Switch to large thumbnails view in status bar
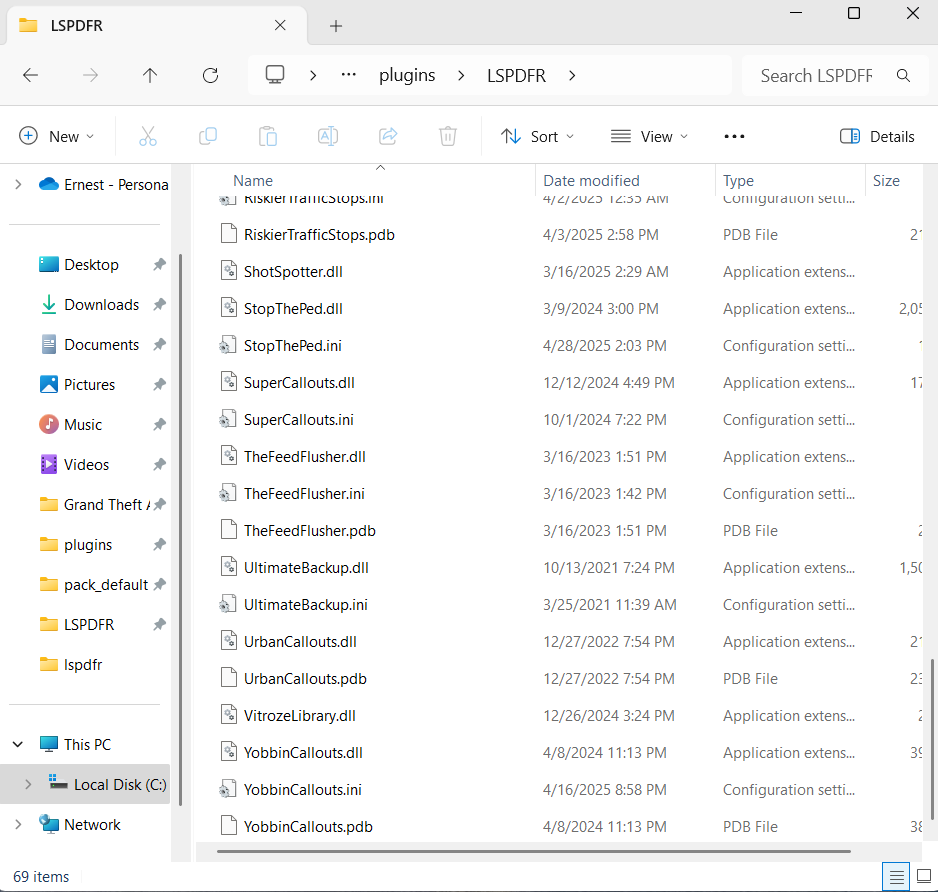The width and height of the screenshot is (938, 892). click(x=923, y=877)
